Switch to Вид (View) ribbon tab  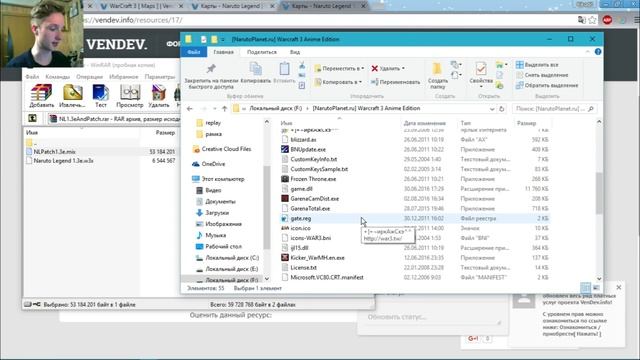[295, 52]
